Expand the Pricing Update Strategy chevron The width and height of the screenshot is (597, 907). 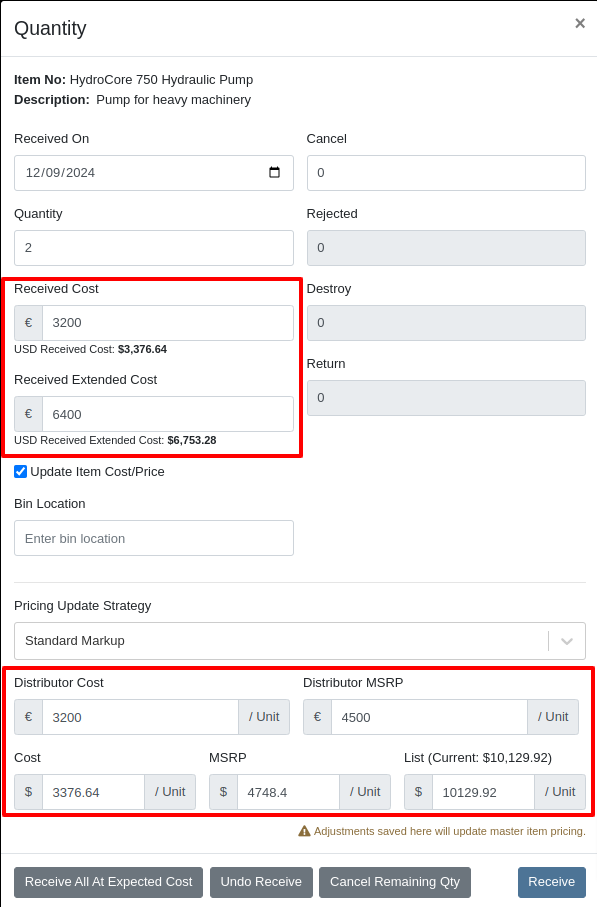pos(567,641)
